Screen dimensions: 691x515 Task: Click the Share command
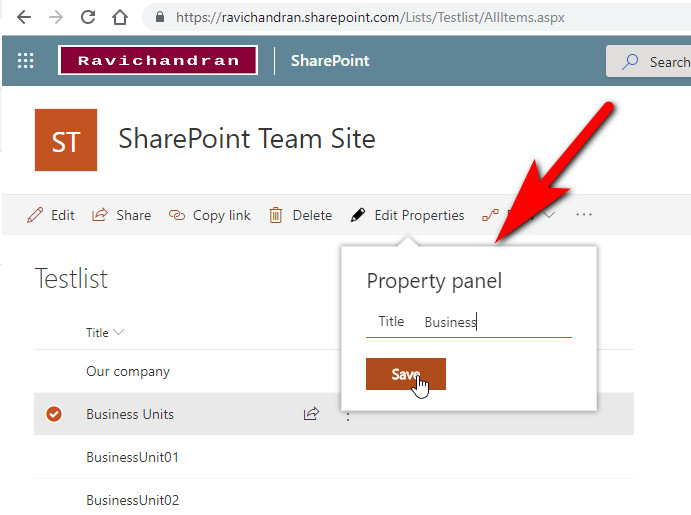[x=121, y=215]
